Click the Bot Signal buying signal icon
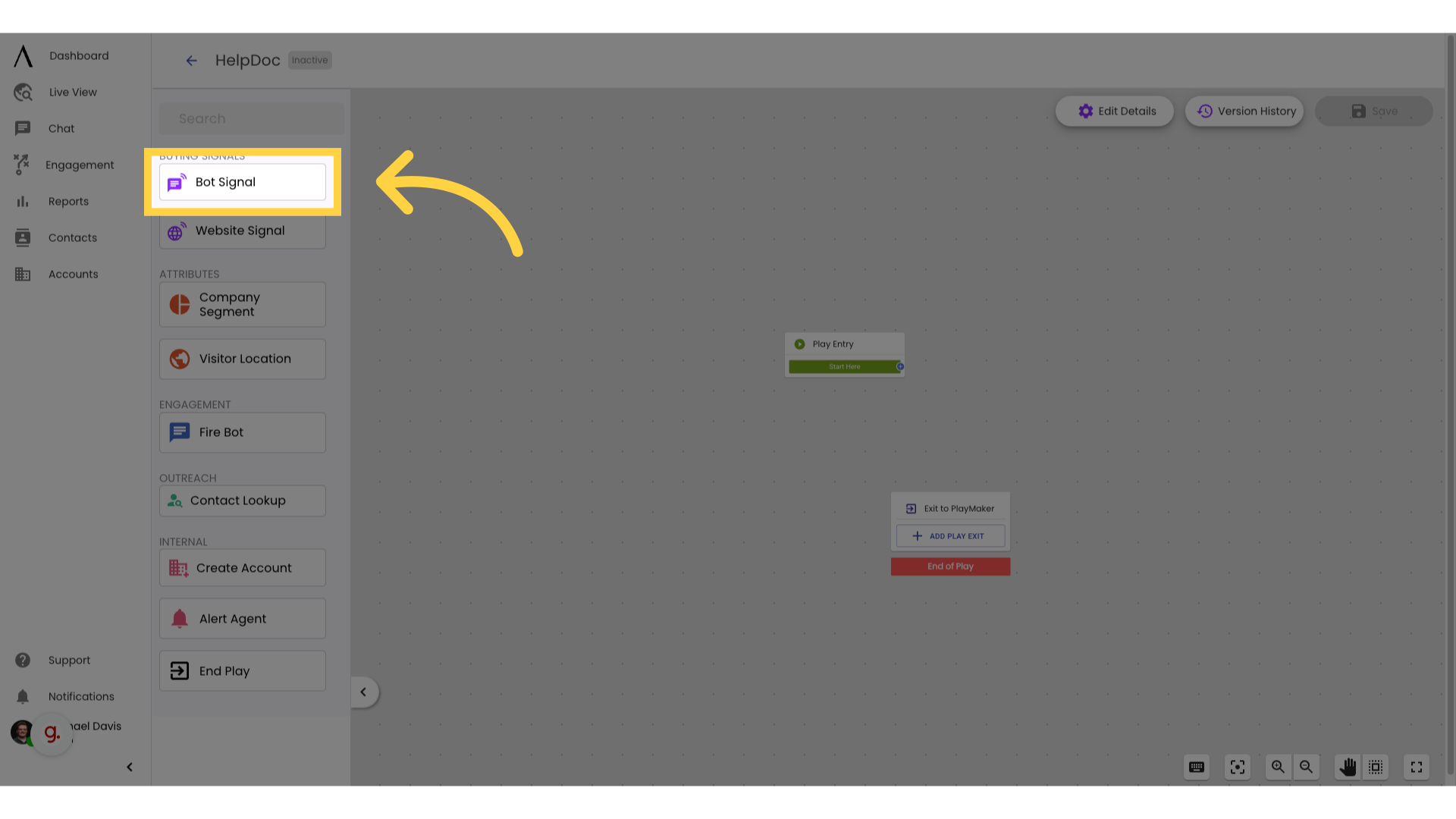 [x=177, y=182]
